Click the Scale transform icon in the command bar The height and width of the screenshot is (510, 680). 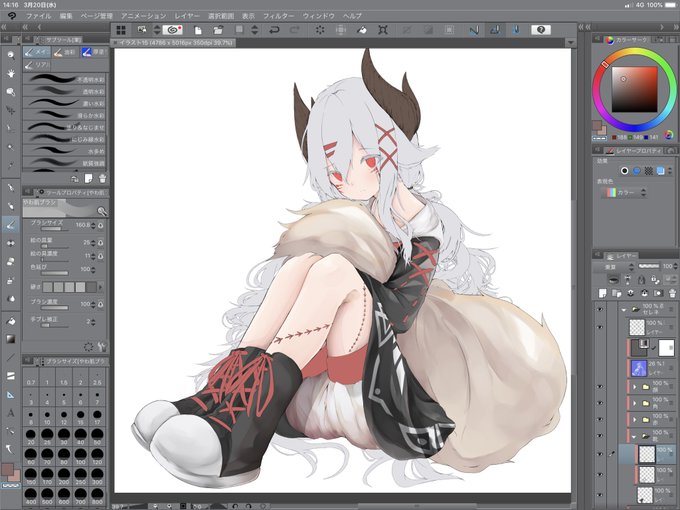coord(383,30)
